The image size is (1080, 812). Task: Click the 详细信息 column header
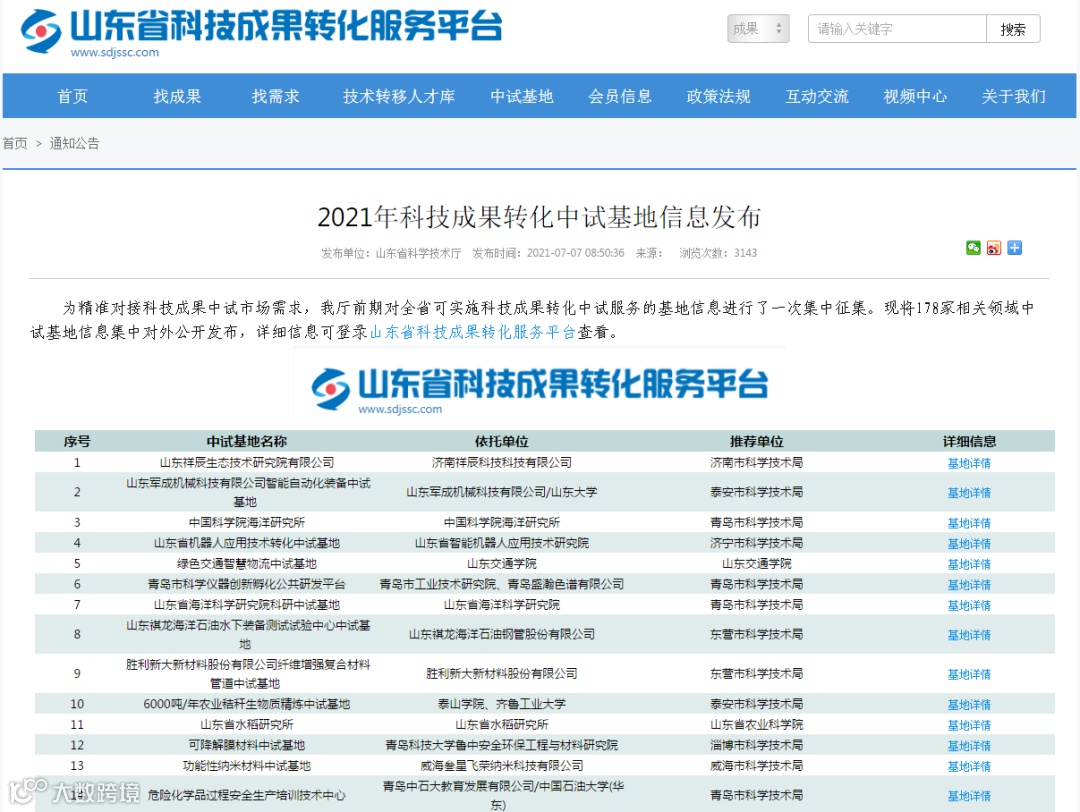pyautogui.click(x=969, y=441)
